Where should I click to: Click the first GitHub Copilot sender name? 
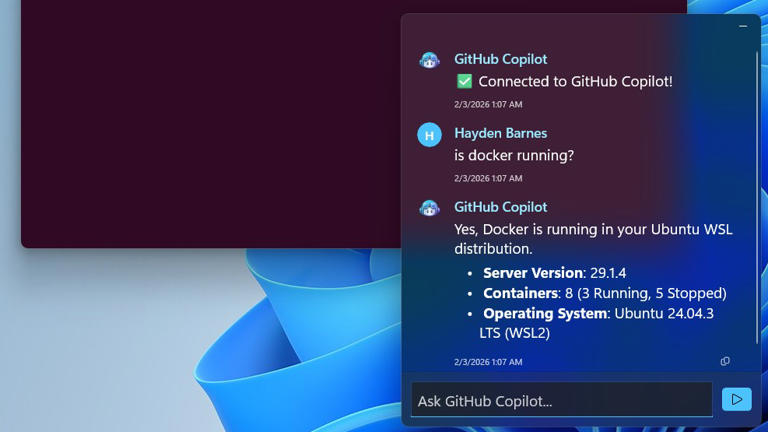click(500, 59)
